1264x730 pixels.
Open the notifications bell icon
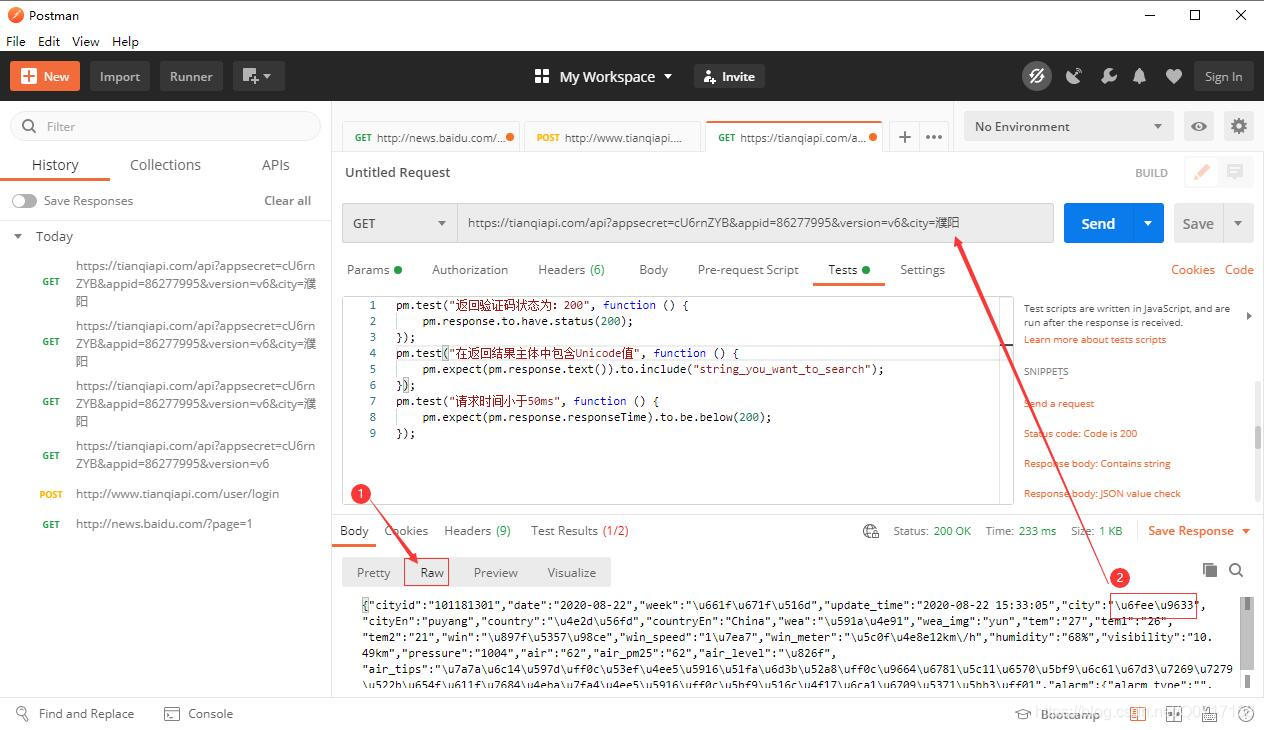click(x=1140, y=76)
